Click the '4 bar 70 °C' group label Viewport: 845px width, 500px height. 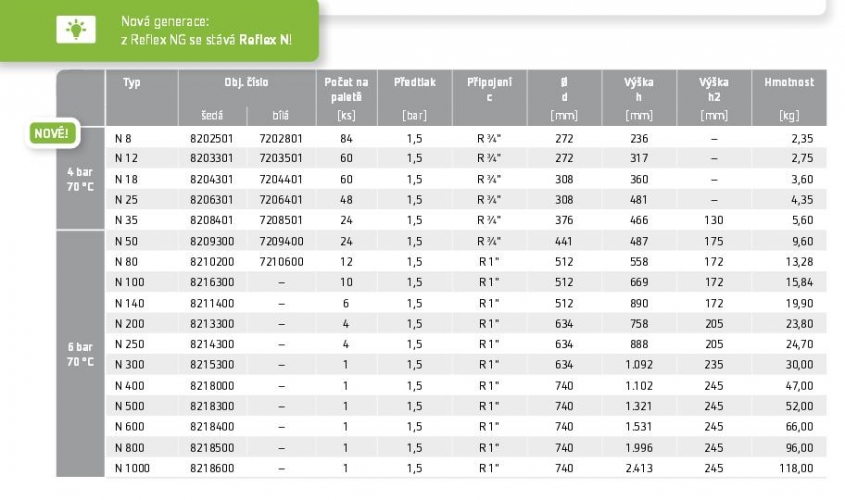(x=80, y=179)
